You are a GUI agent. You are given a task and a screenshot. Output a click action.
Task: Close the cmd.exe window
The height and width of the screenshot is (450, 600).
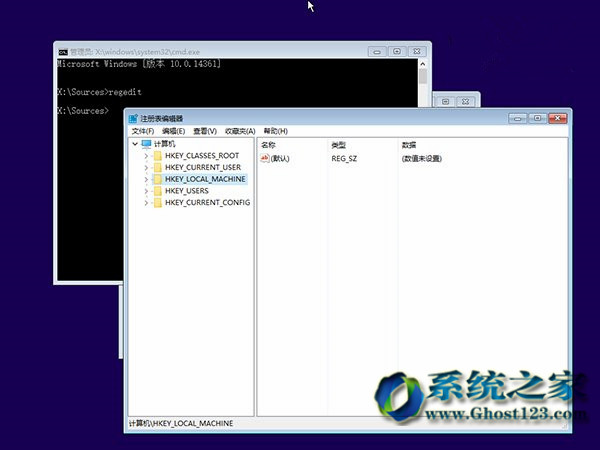417,51
